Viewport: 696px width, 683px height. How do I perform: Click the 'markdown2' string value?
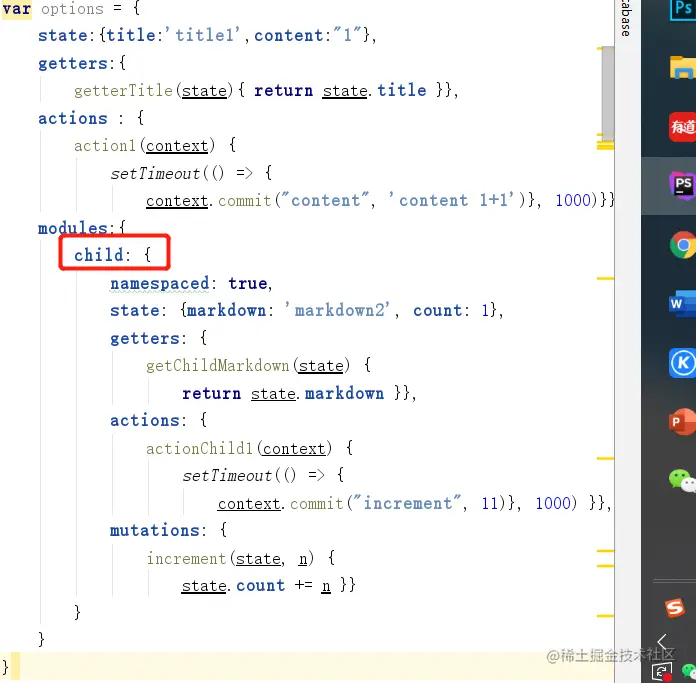point(337,310)
